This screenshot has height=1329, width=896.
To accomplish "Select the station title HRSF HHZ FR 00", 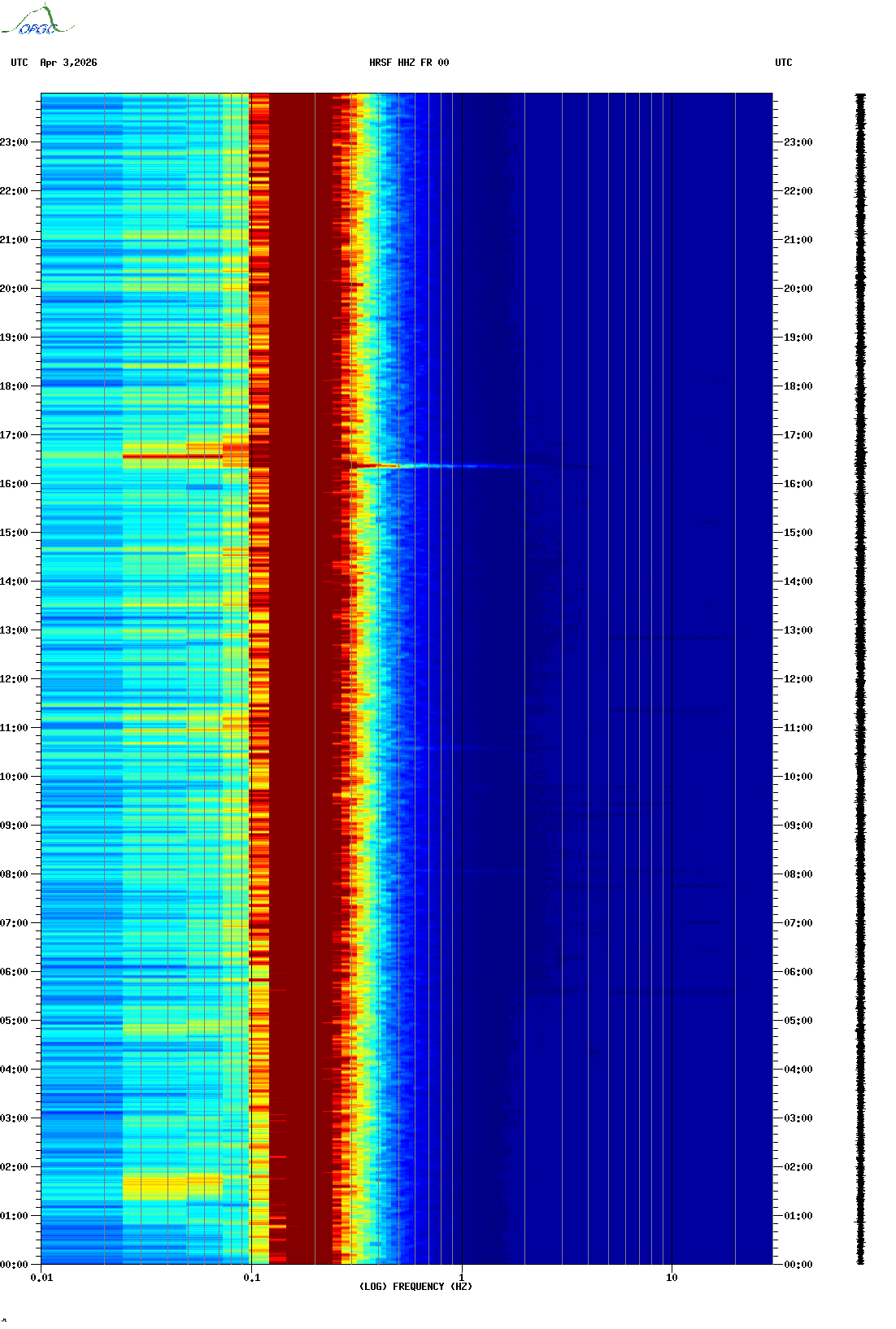I will (x=408, y=63).
